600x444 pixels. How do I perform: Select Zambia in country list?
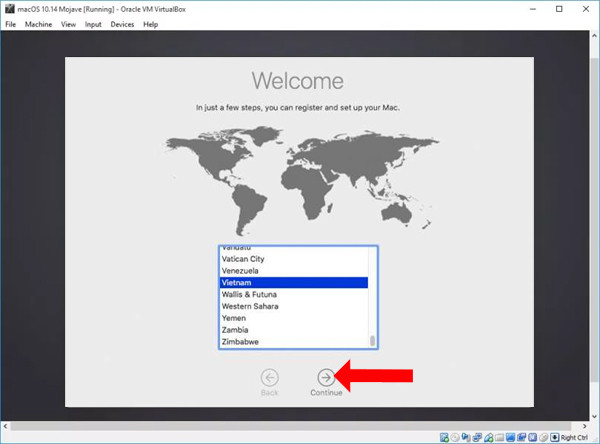click(x=293, y=330)
